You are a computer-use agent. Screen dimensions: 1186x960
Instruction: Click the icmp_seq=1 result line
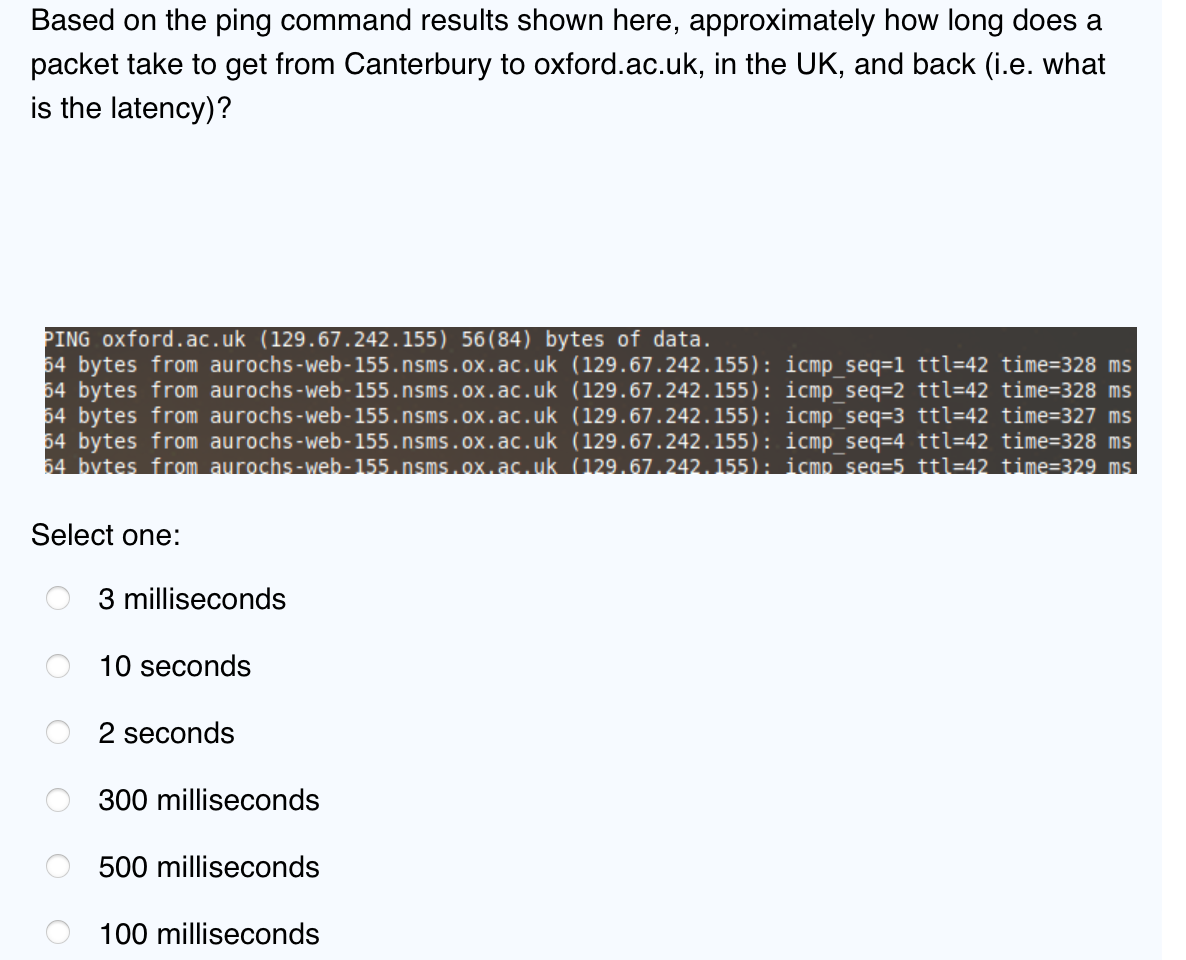[x=588, y=365]
